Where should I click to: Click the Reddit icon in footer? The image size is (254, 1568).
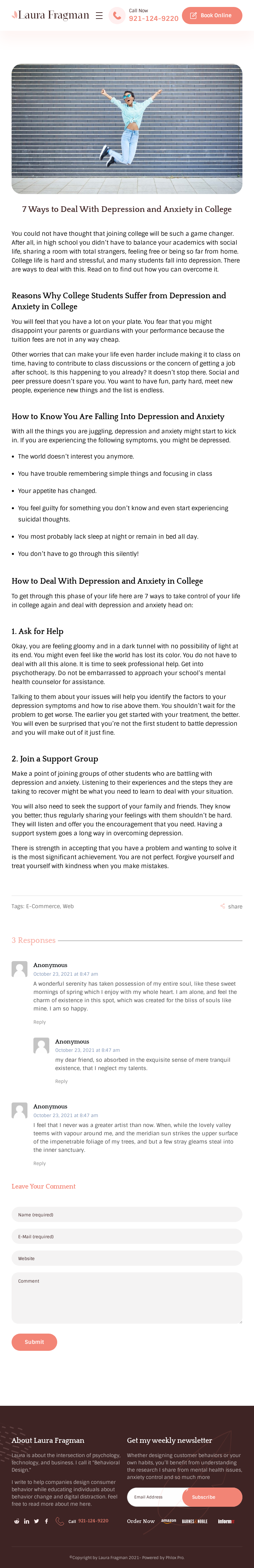coord(17,1521)
